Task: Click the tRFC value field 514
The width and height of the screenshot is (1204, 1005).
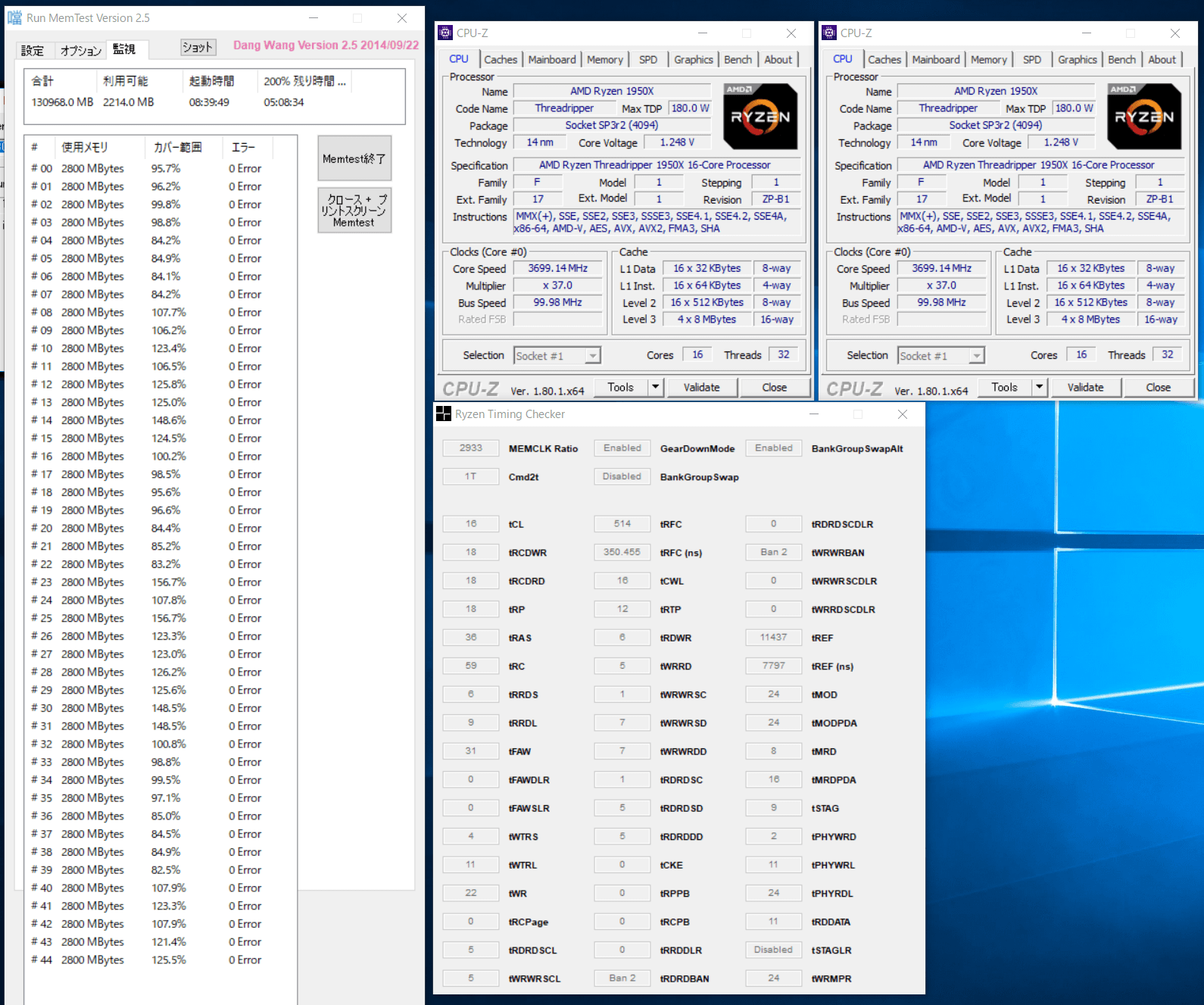Action: click(x=622, y=523)
